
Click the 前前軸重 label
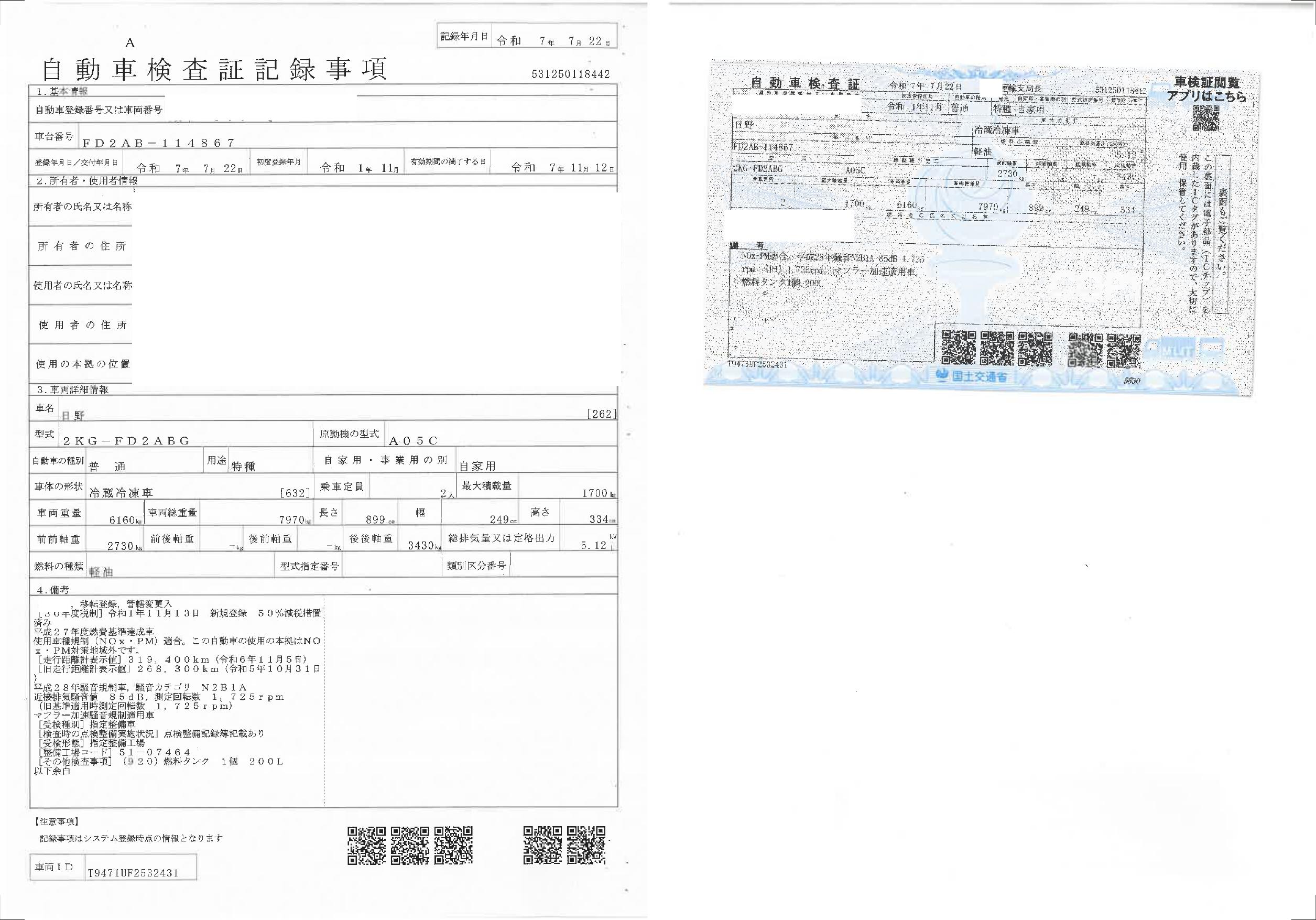pos(58,539)
